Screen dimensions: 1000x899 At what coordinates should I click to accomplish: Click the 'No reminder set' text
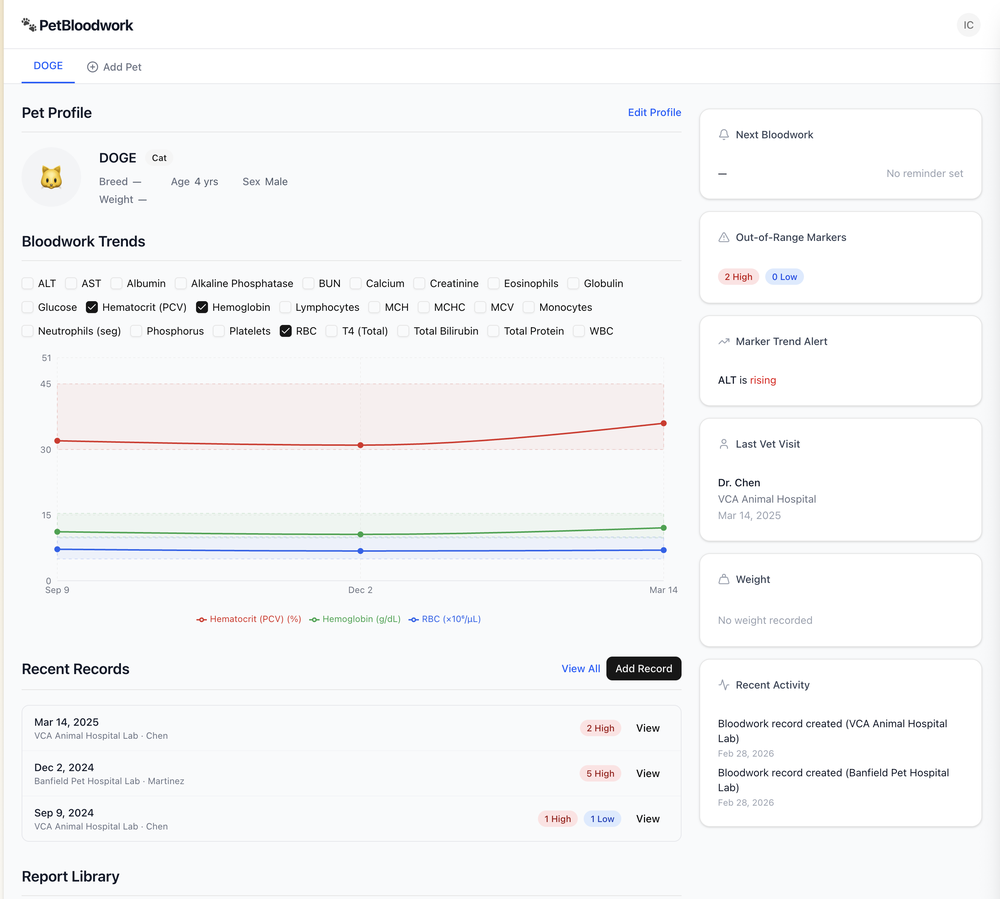(x=924, y=173)
